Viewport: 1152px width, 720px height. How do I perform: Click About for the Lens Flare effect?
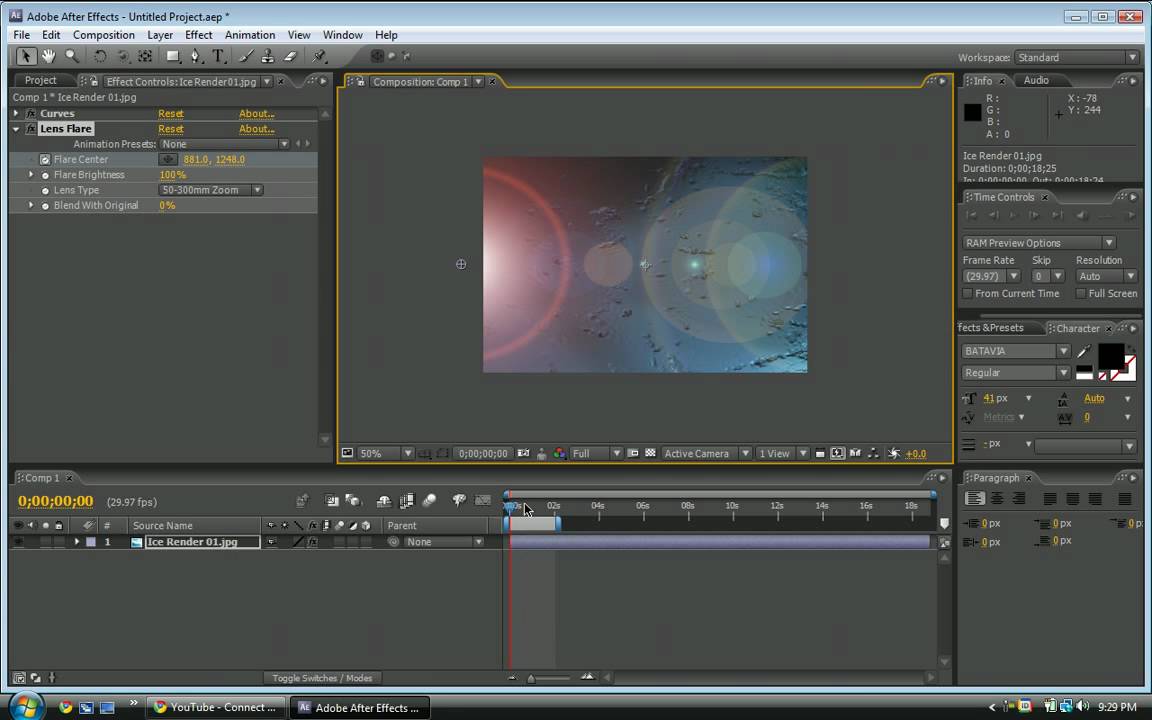[256, 129]
